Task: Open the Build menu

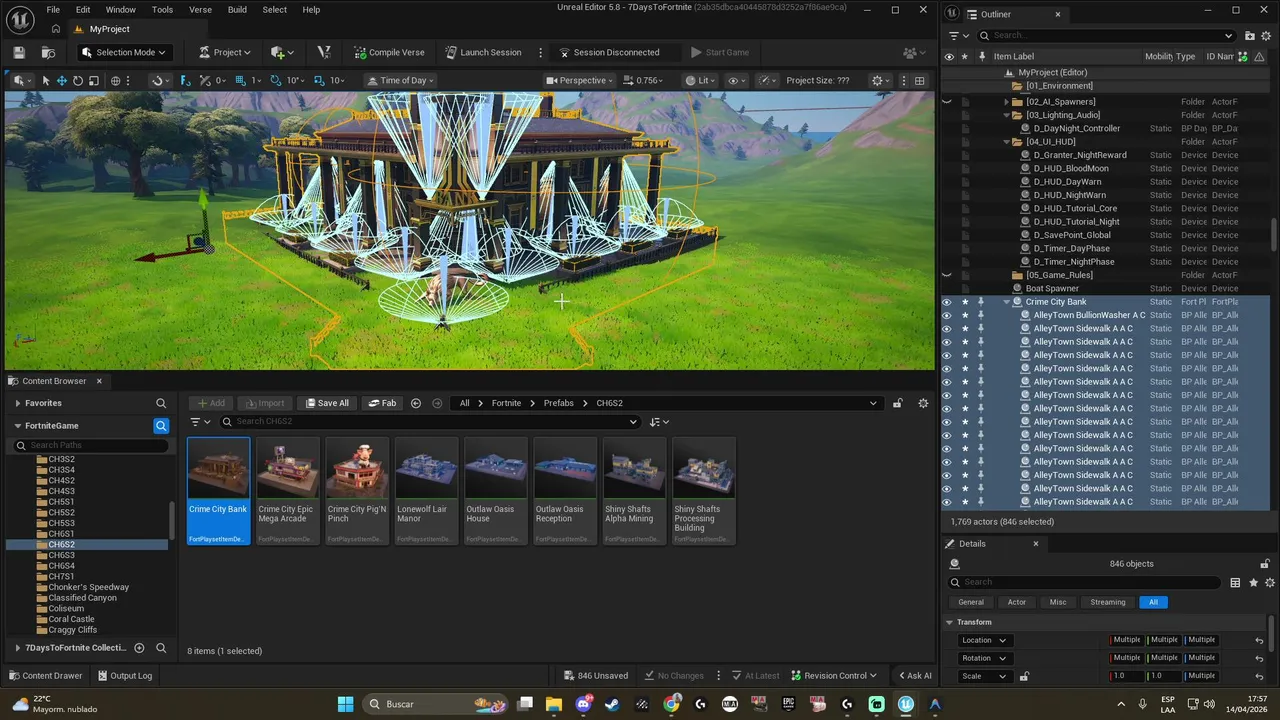Action: coord(237,10)
